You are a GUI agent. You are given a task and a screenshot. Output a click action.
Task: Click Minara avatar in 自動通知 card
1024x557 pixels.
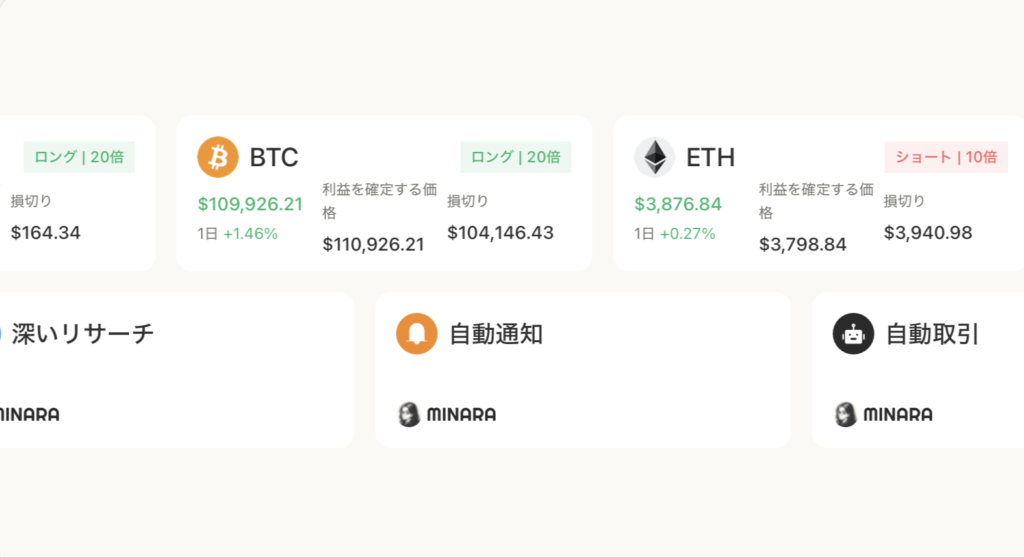pos(409,414)
